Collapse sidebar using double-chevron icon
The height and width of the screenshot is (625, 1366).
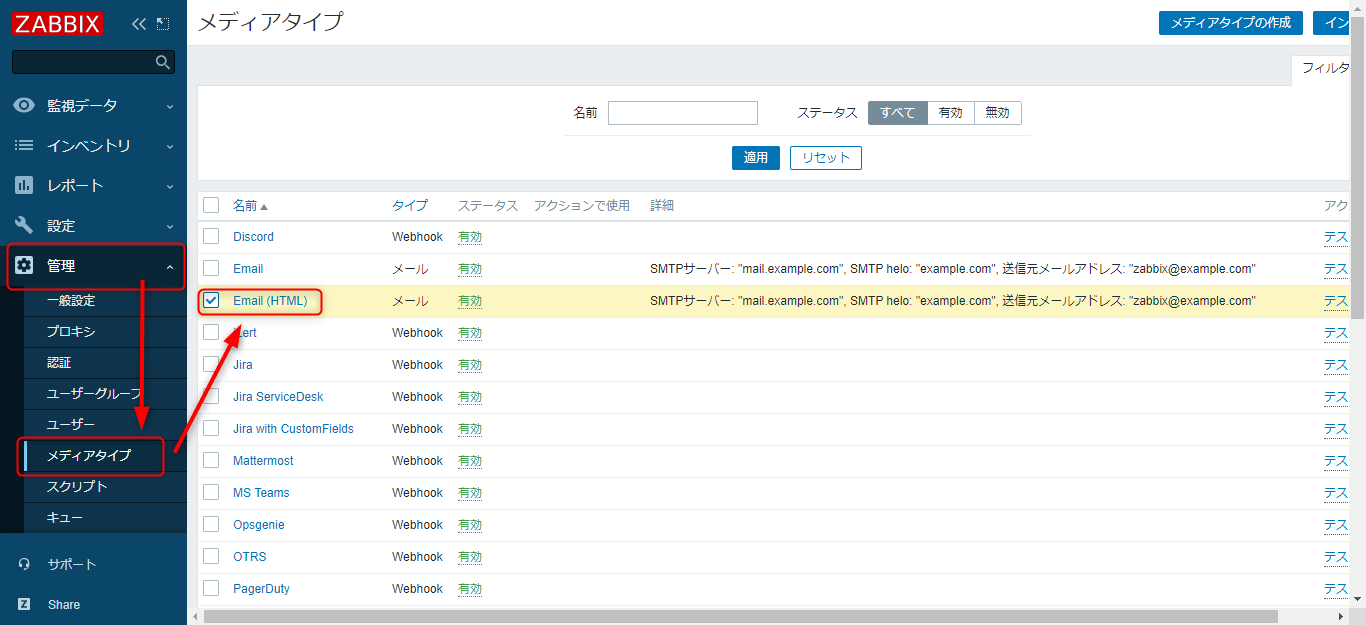[139, 23]
